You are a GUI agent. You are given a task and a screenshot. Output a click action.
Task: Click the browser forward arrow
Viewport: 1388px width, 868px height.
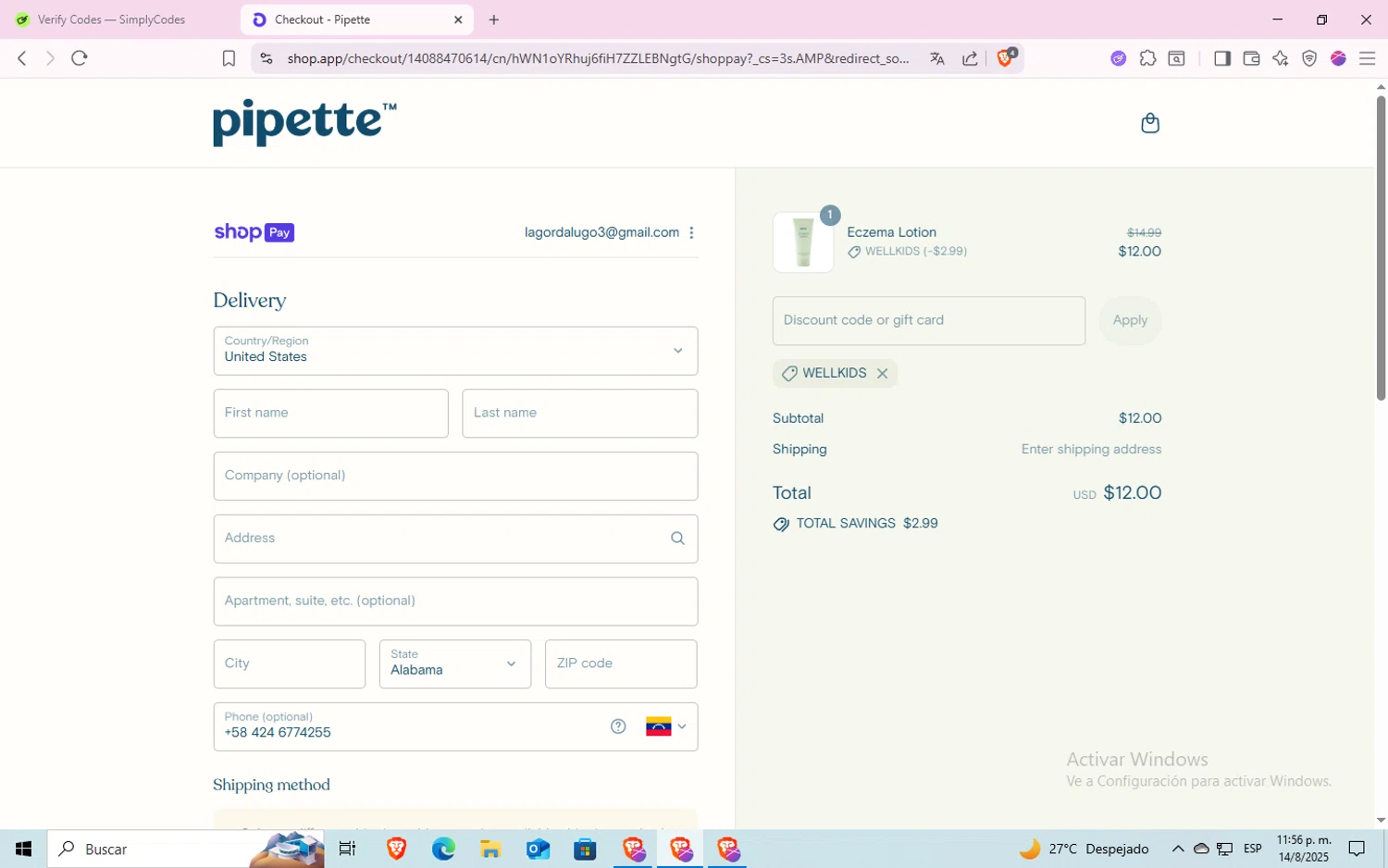(x=50, y=58)
